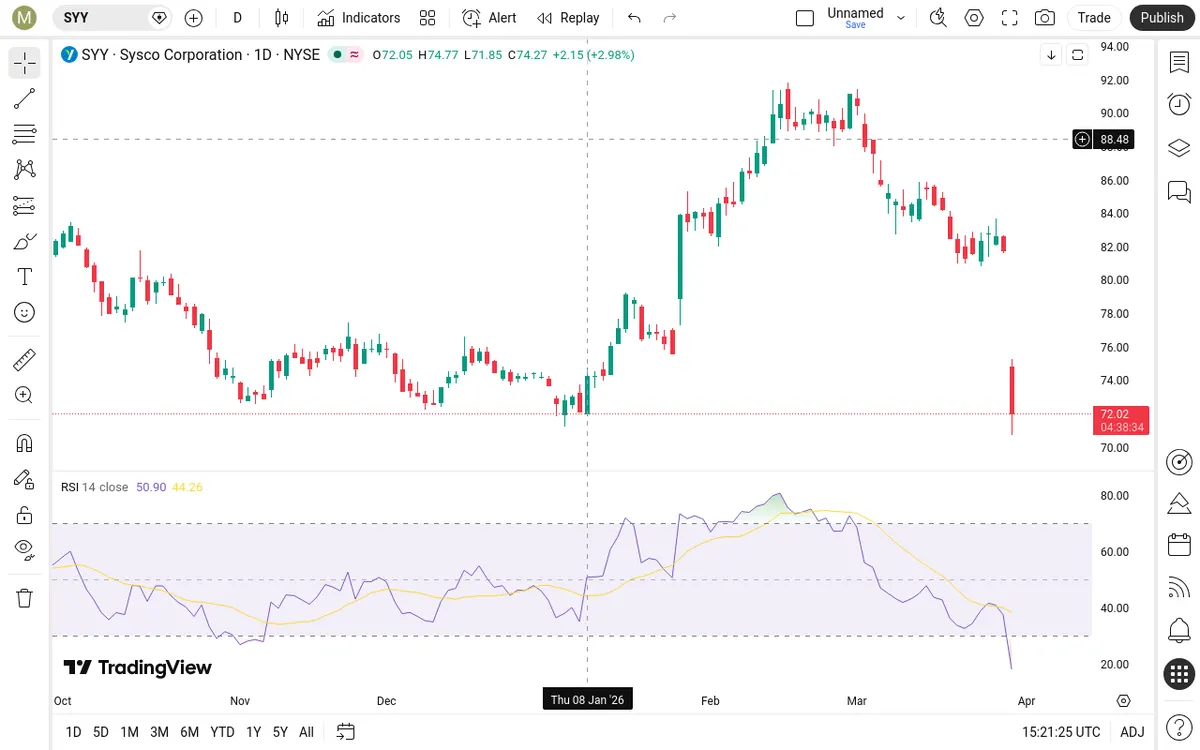
Task: Select the 3M time range
Action: click(x=159, y=732)
